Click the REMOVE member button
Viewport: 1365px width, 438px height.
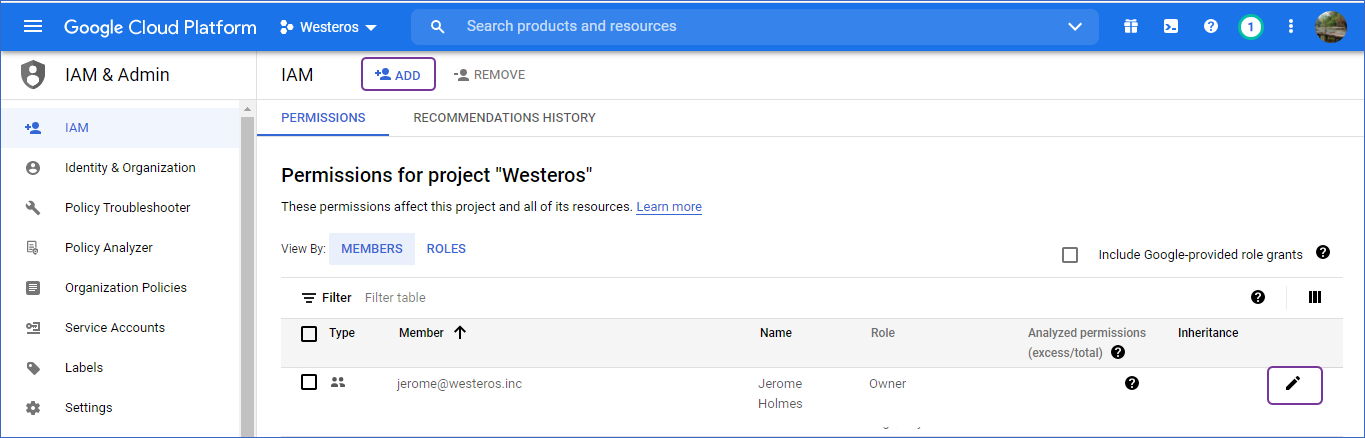click(x=489, y=75)
